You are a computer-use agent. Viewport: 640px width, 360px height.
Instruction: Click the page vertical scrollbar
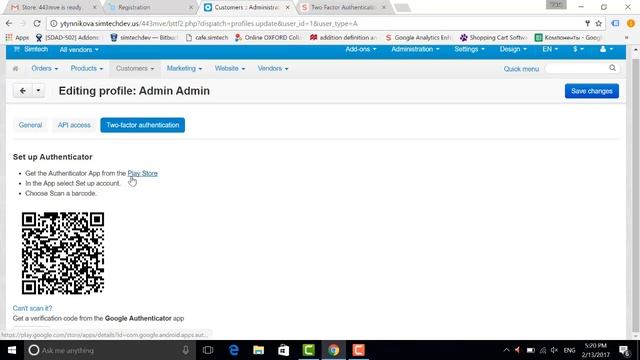(635, 192)
